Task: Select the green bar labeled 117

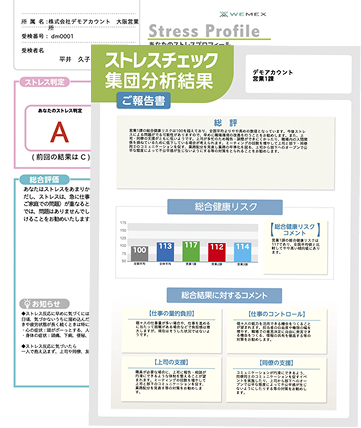Action: 191,251
